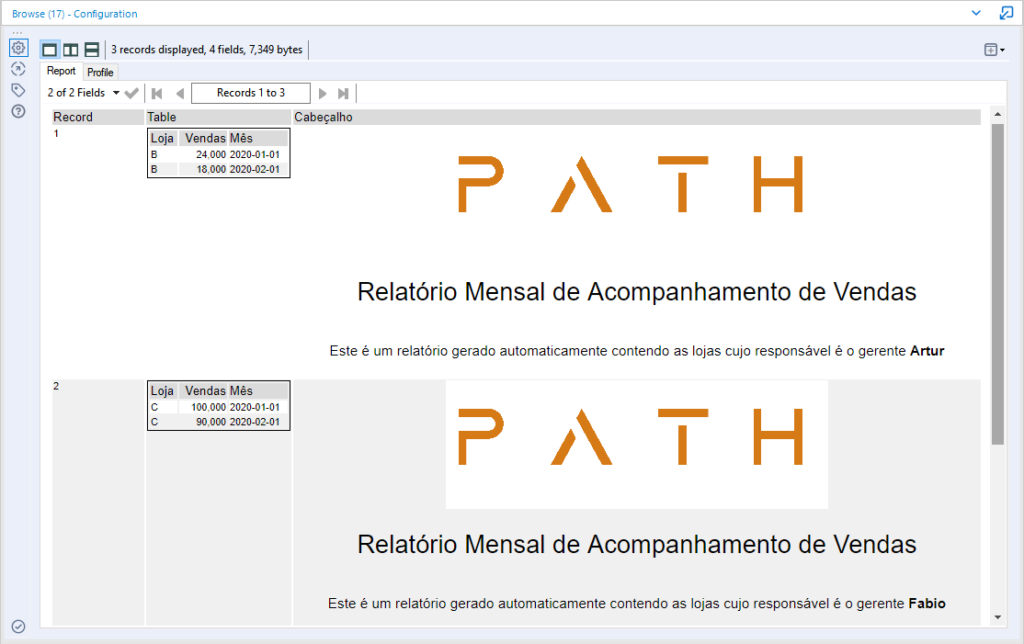The width and height of the screenshot is (1024, 644).
Task: Open the Navigation icon in sidebar
Action: (18, 69)
